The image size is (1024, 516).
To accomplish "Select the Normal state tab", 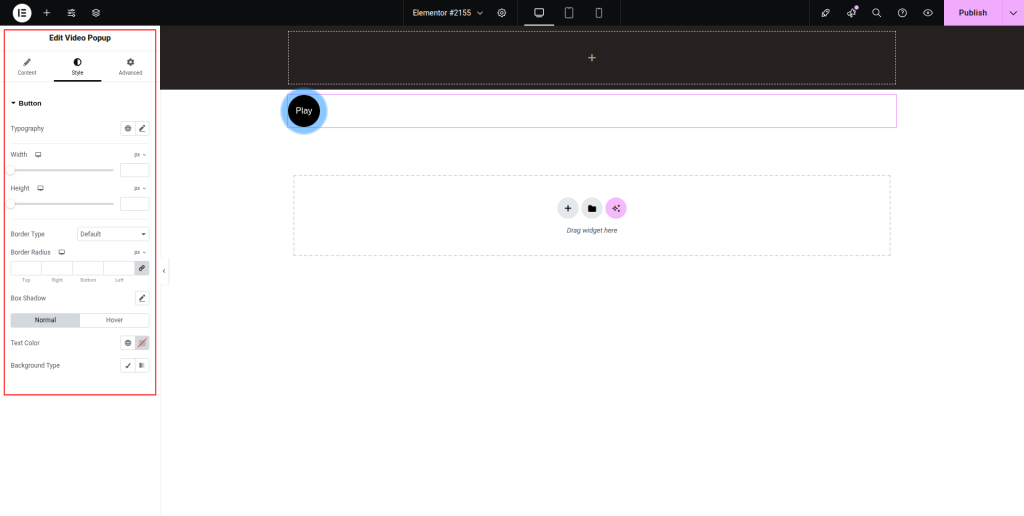I will click(46, 320).
